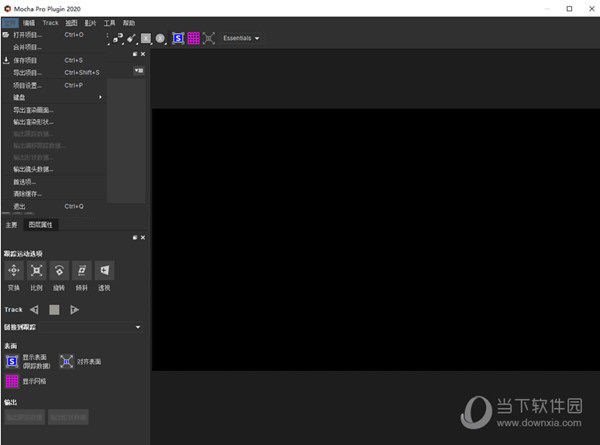Open the link-to-track dropdown
The image size is (600, 445).
(x=92, y=327)
